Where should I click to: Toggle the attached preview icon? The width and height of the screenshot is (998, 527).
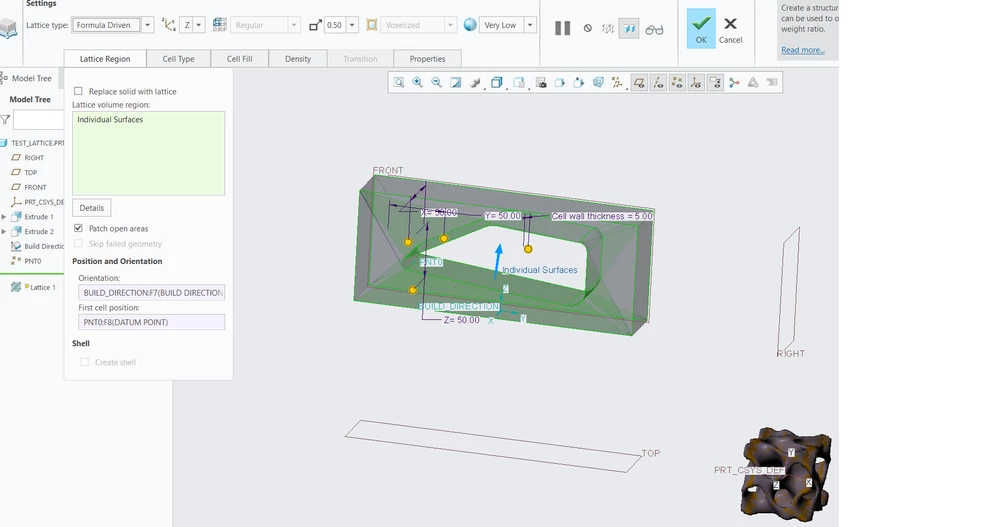pos(629,29)
